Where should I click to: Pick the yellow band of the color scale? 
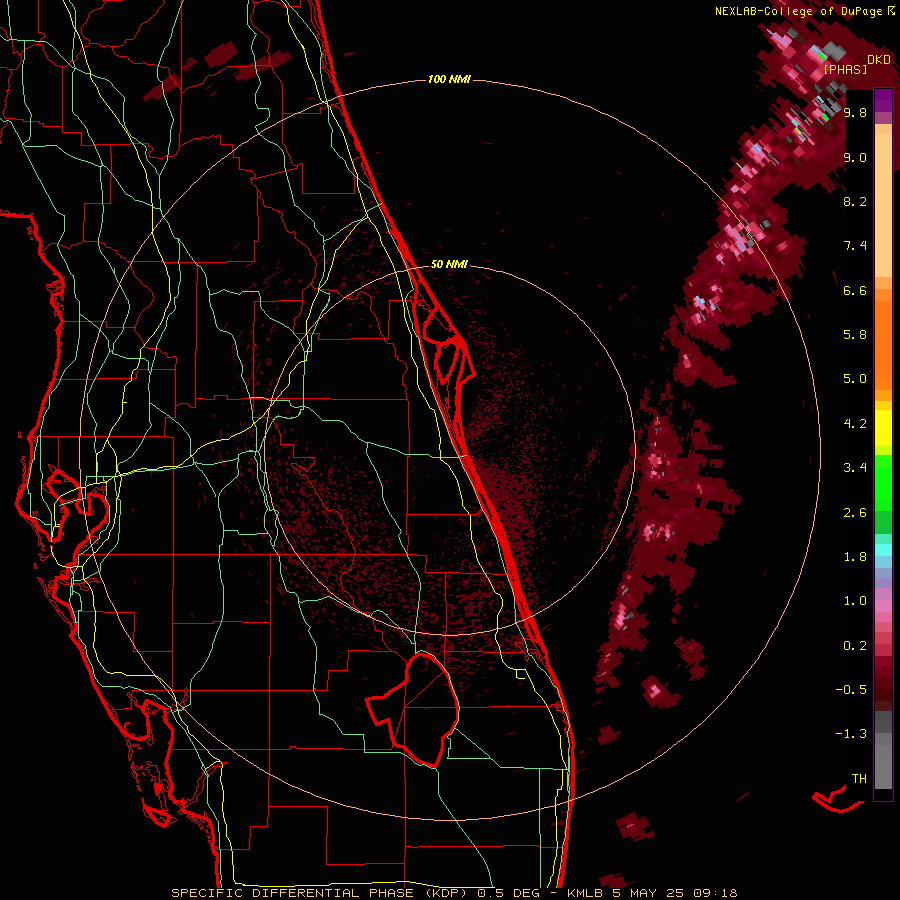tap(883, 428)
